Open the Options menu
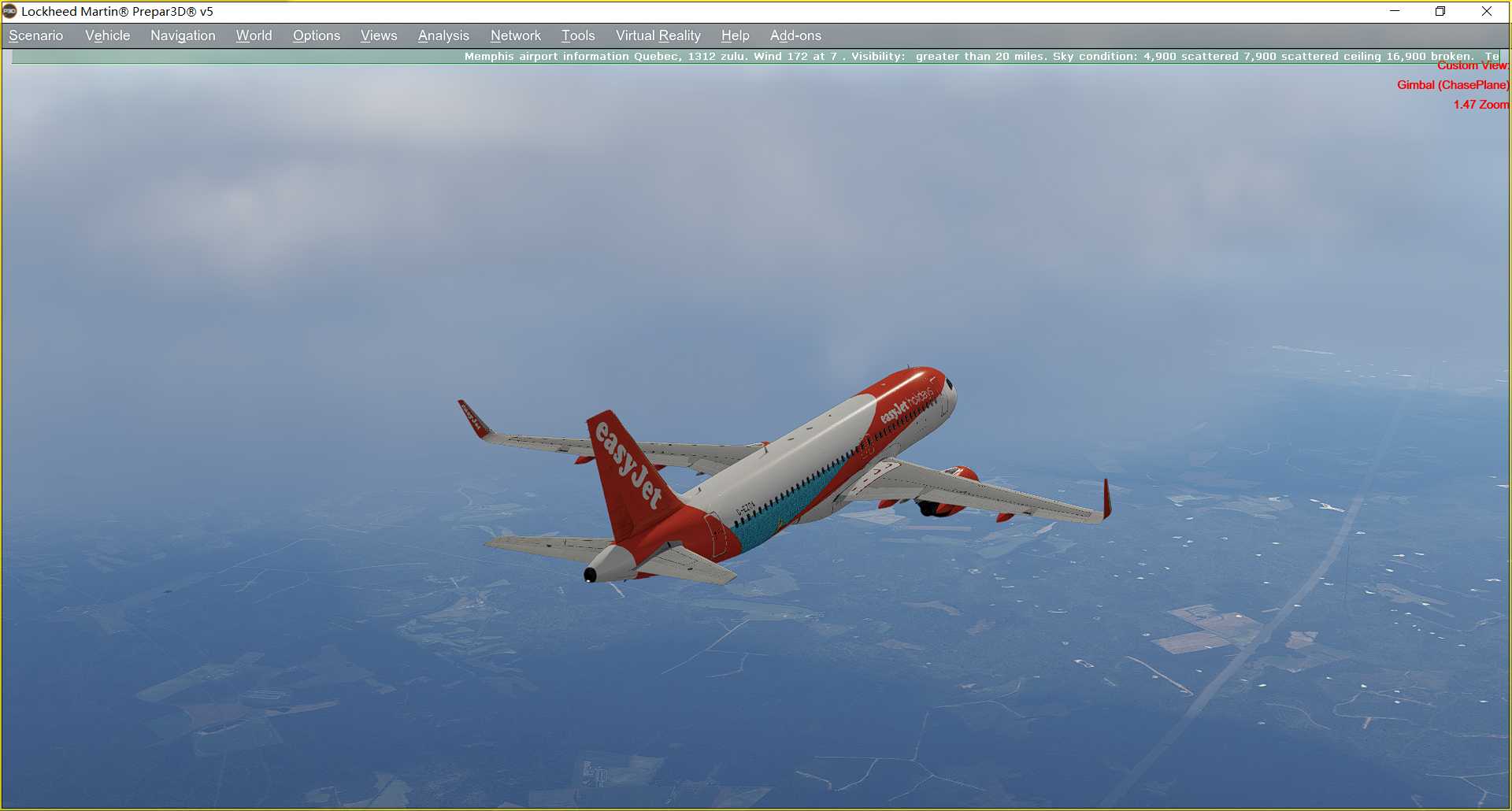 coord(316,35)
